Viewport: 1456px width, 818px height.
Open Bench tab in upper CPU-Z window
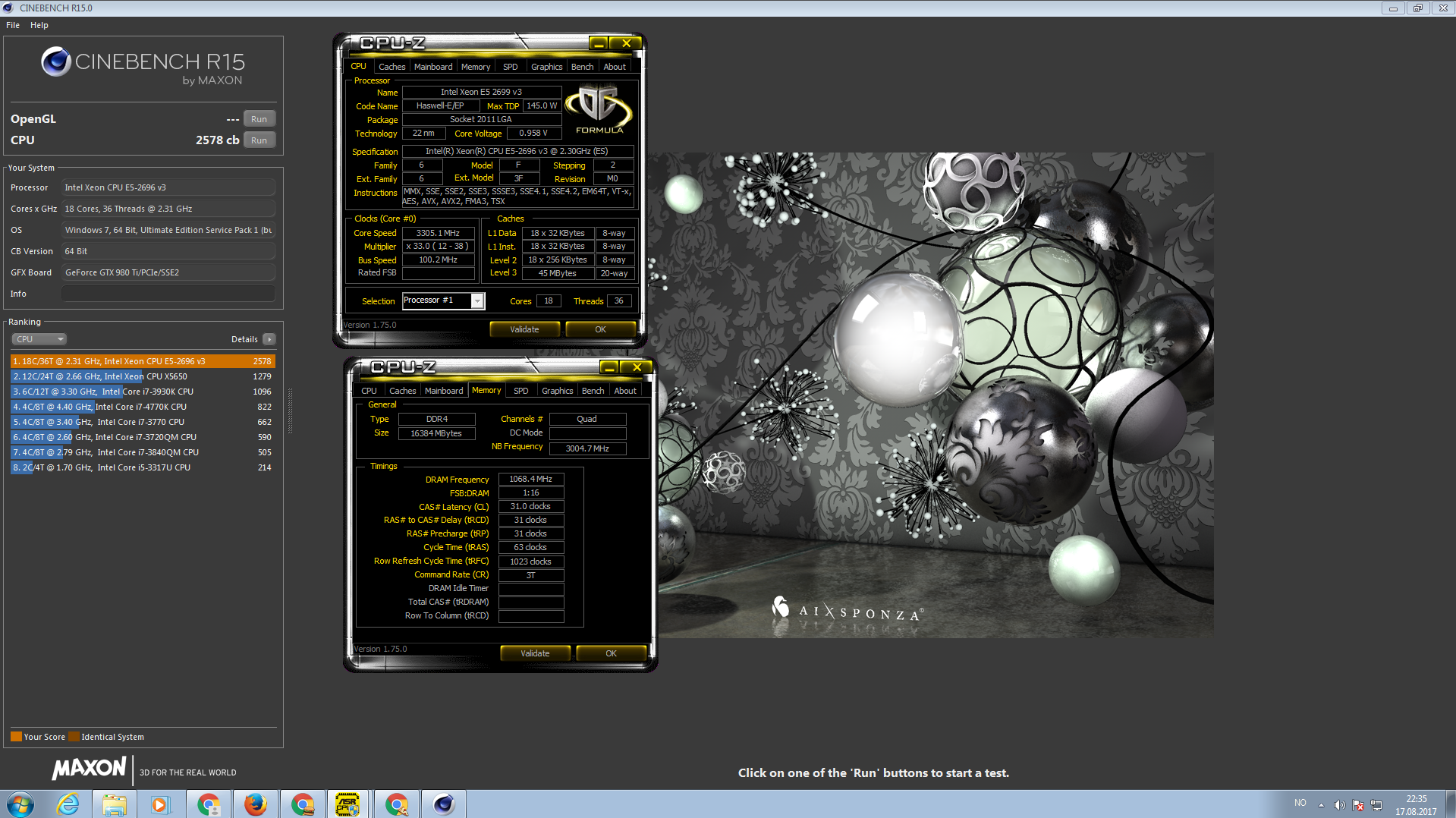click(x=583, y=67)
